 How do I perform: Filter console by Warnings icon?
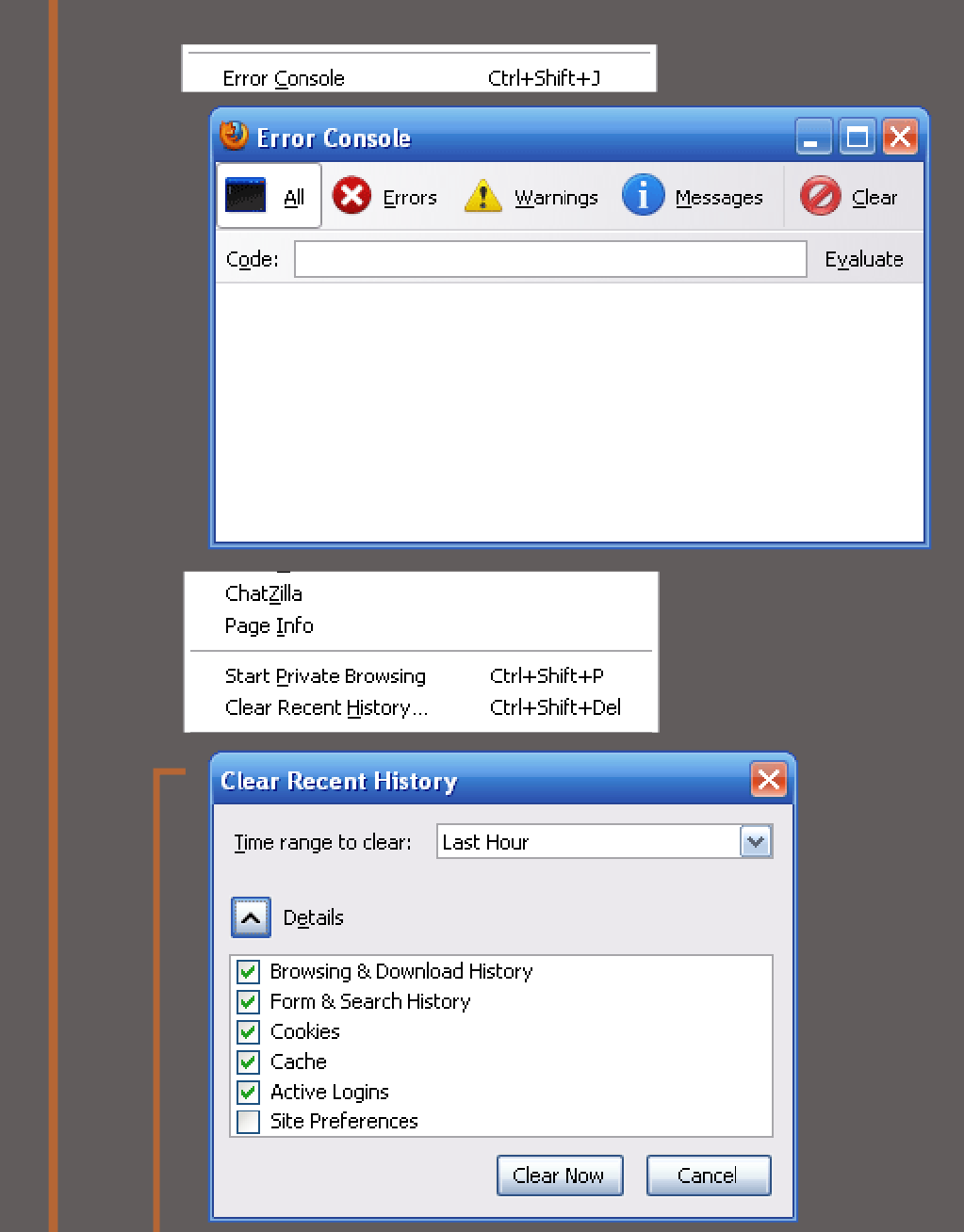[x=482, y=197]
